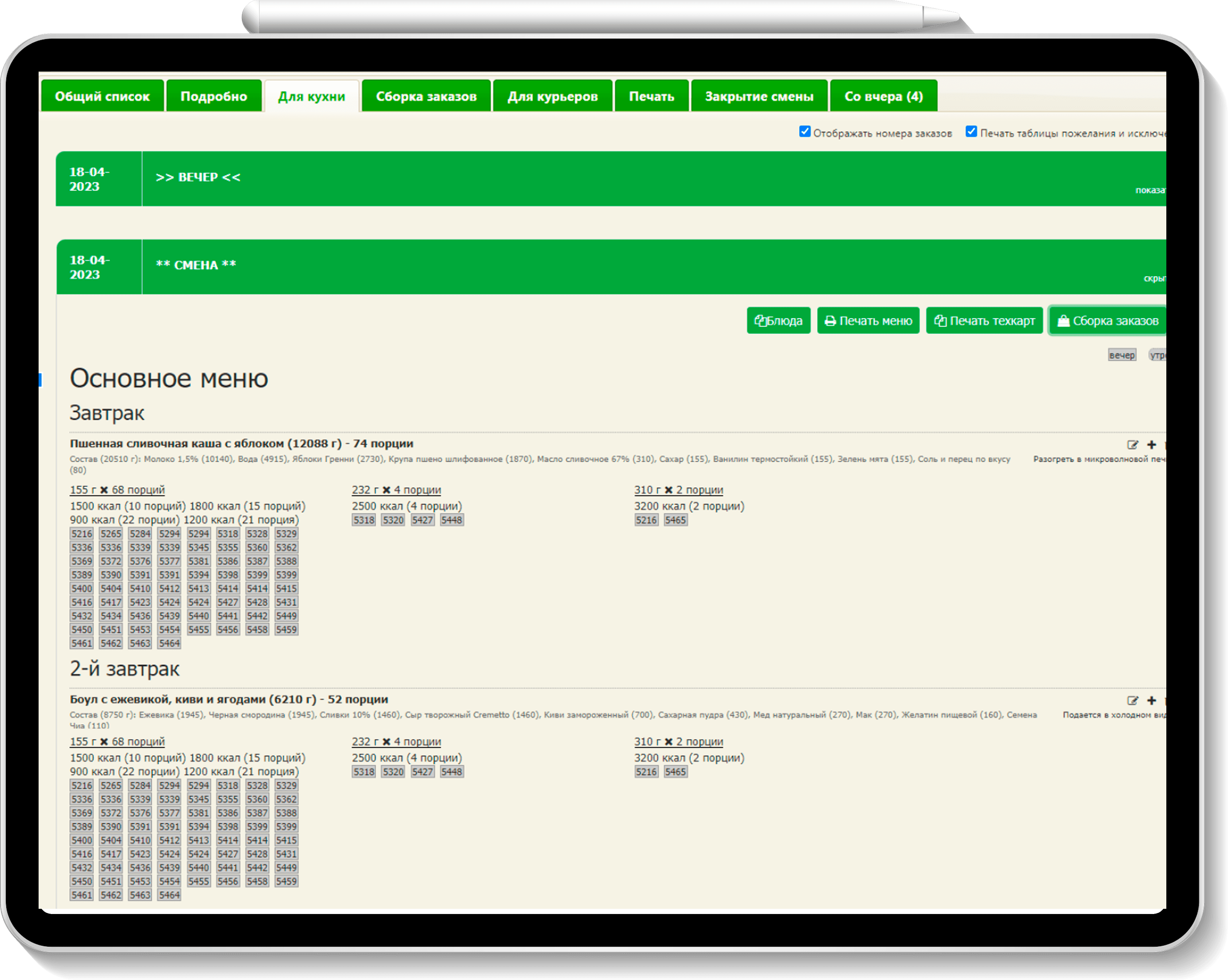The width and height of the screenshot is (1228, 980).
Task: Toggle Печать таблицы пожелания checkbox
Action: click(x=971, y=132)
